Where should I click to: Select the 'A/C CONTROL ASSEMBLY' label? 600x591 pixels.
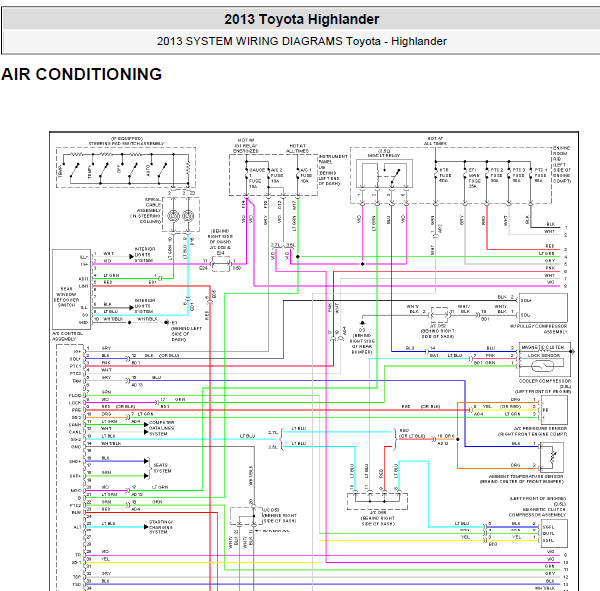pyautogui.click(x=67, y=336)
